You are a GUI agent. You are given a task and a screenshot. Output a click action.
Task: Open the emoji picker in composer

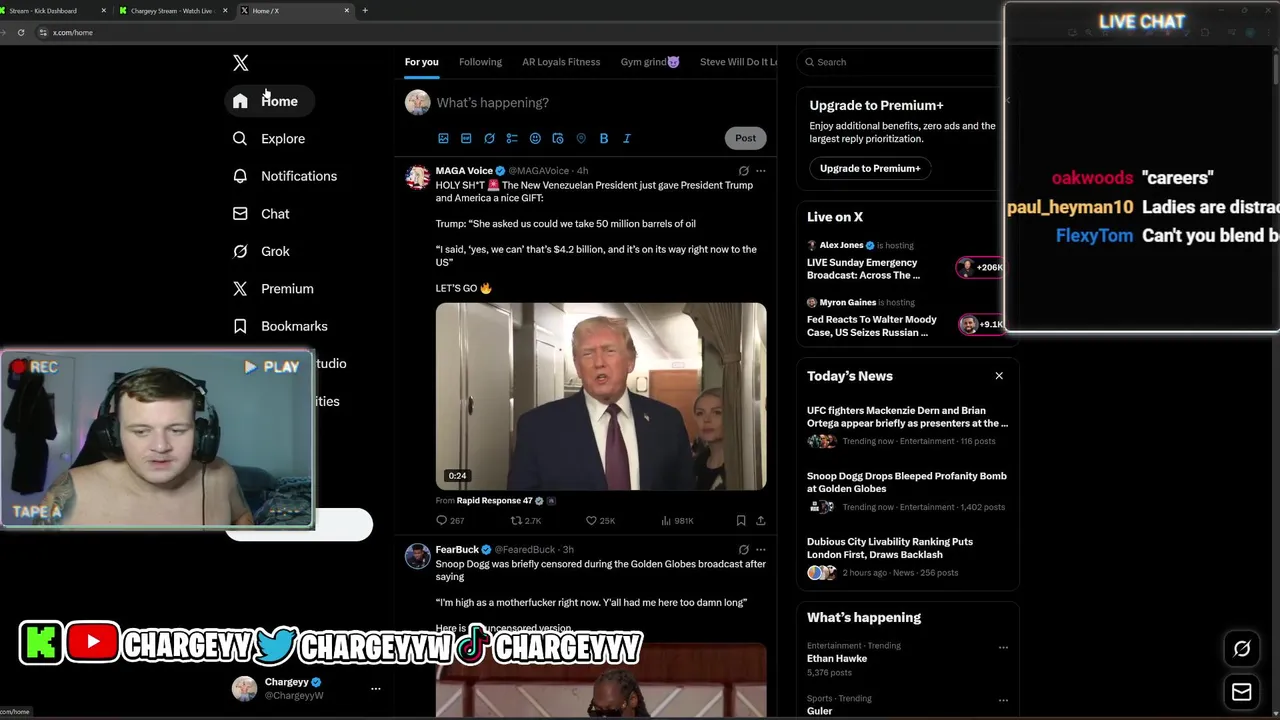click(x=535, y=138)
